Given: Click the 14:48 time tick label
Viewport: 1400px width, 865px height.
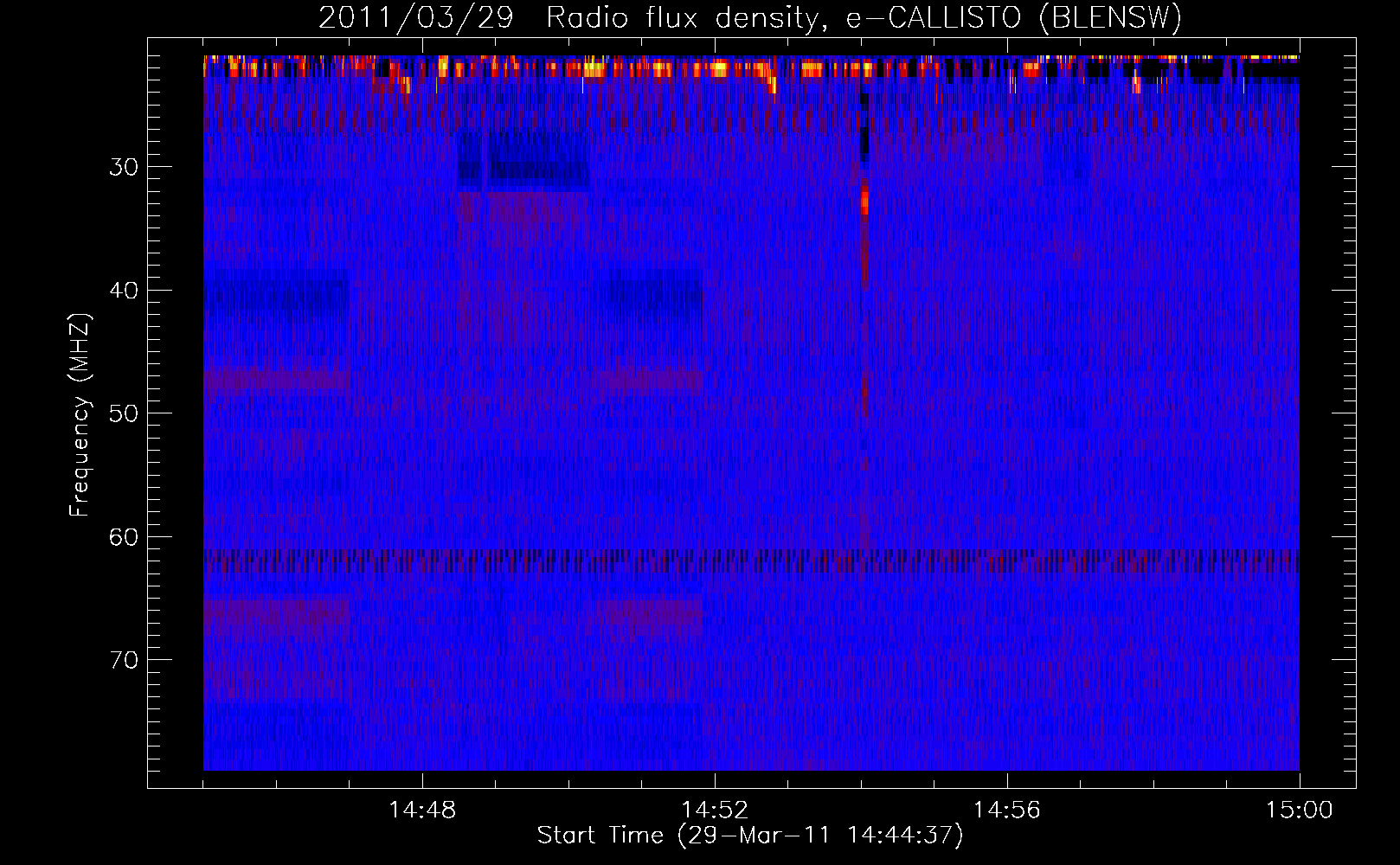Looking at the screenshot, I should point(422,811).
